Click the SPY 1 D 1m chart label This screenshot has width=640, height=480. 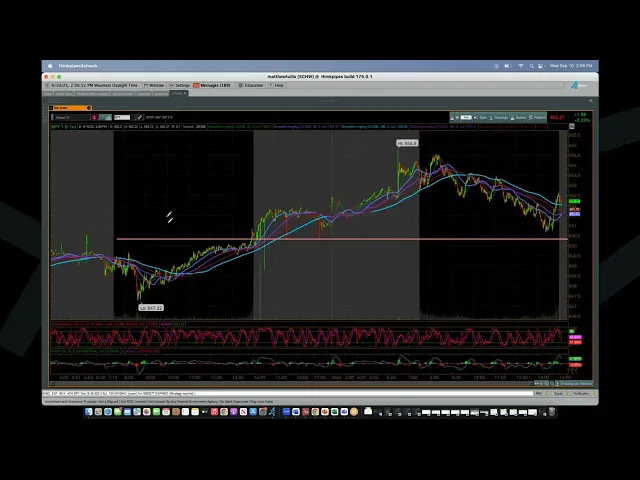pyautogui.click(x=64, y=127)
